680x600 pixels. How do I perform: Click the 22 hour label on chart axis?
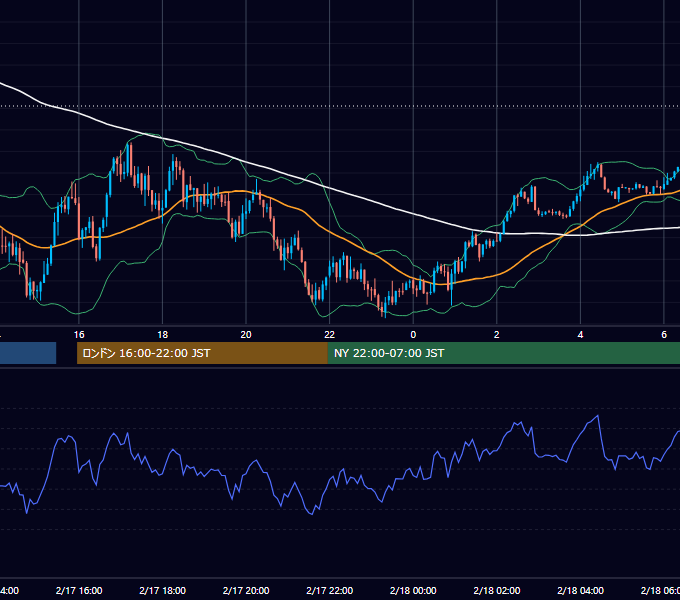[330, 335]
